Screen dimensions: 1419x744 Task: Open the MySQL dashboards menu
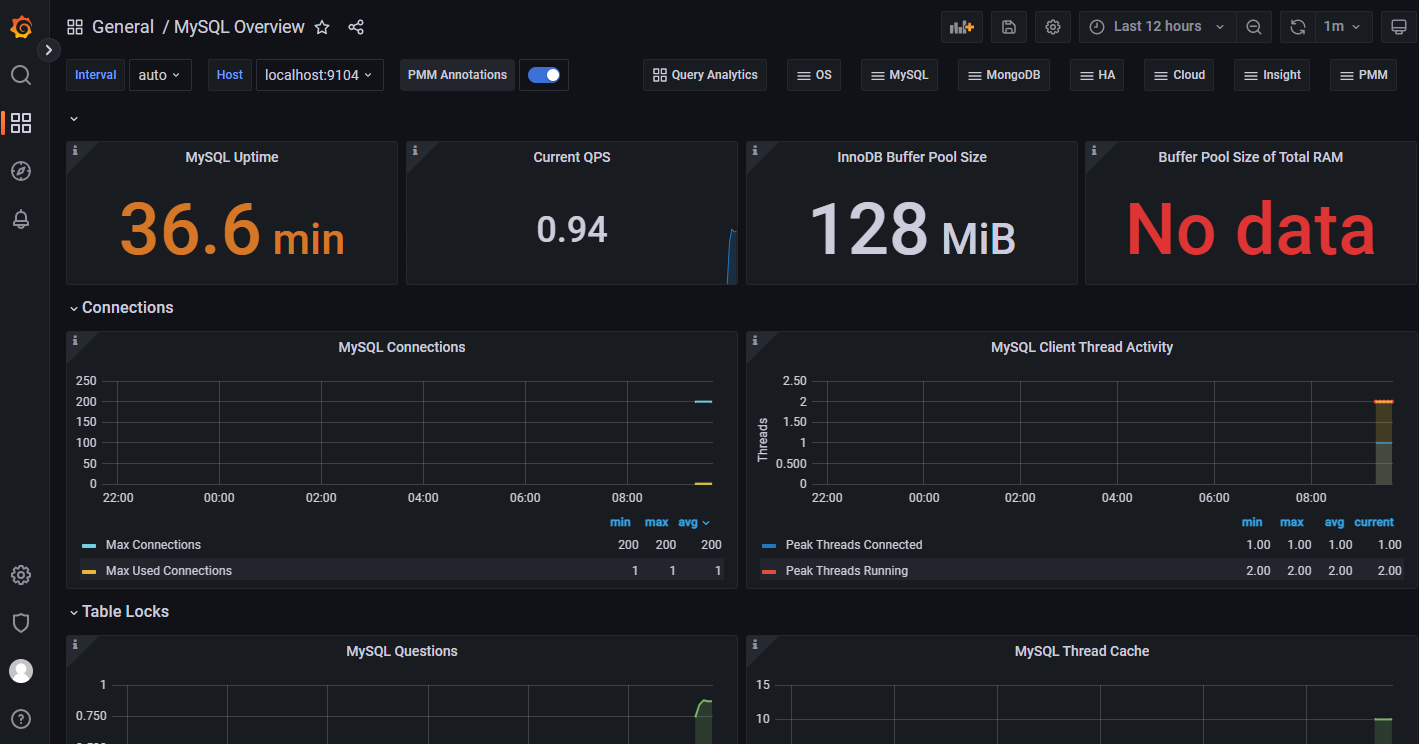(899, 75)
